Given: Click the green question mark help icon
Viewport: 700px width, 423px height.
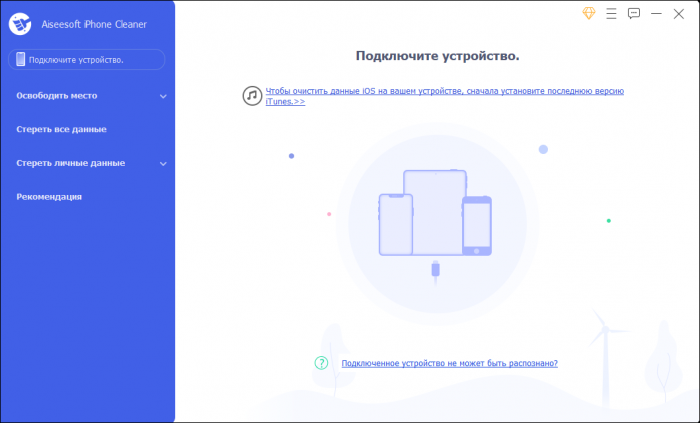Looking at the screenshot, I should pyautogui.click(x=321, y=363).
